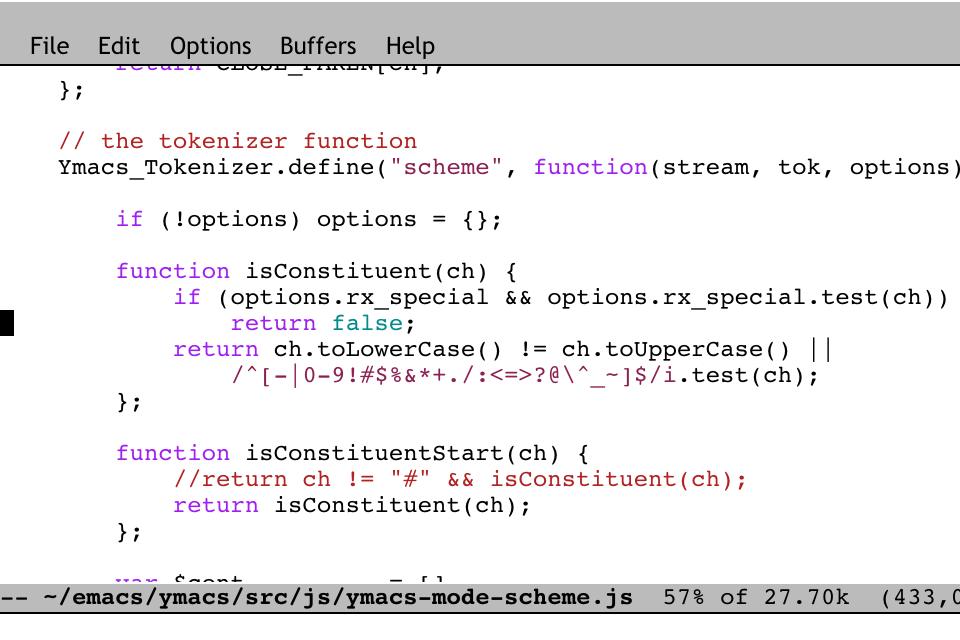Viewport: 960px width, 640px height.
Task: Place cursor in "// the tokenizer function" comment
Action: 238,141
